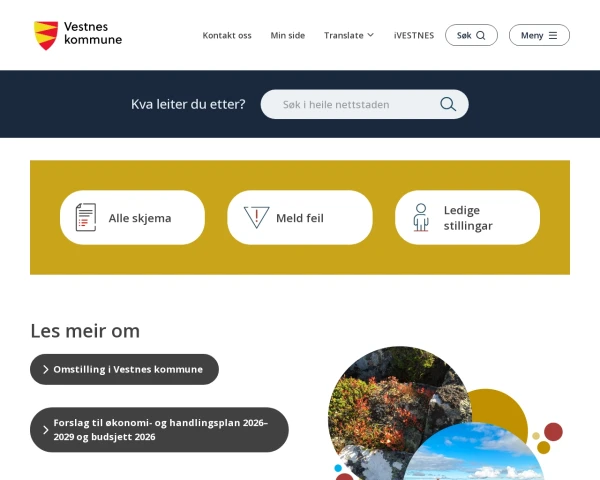
Task: Open Ledige stillingar shortcut
Action: (467, 217)
